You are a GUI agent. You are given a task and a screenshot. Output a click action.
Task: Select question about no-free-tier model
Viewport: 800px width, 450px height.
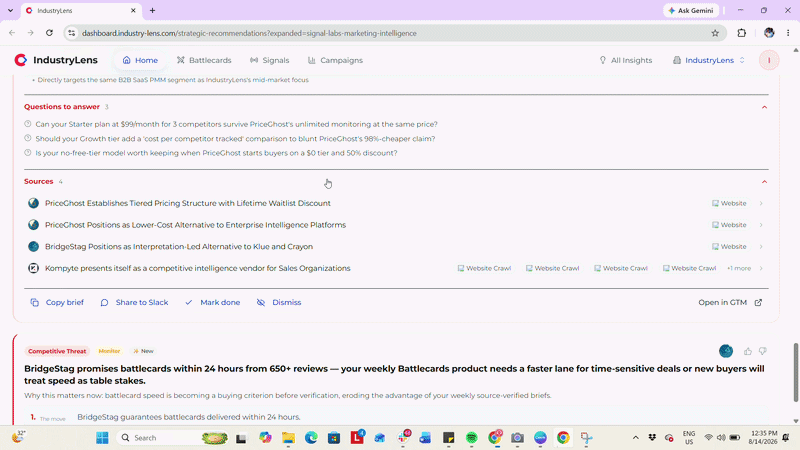(216, 153)
